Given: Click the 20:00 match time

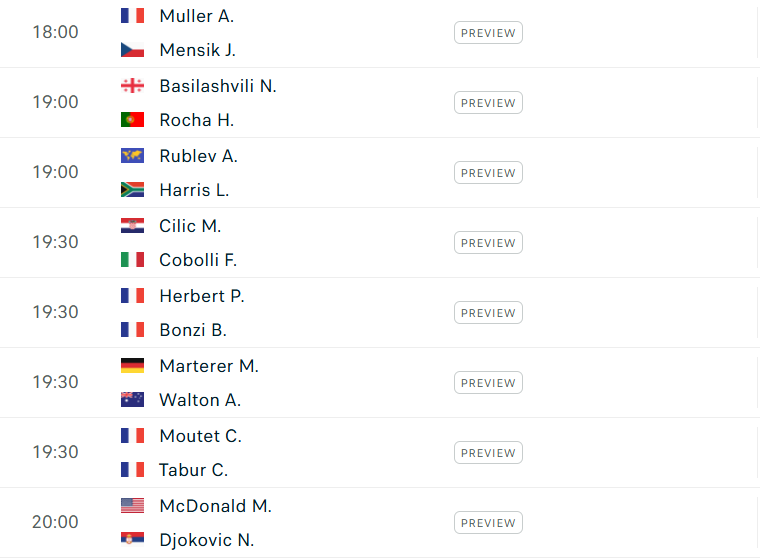Looking at the screenshot, I should 55,522.
